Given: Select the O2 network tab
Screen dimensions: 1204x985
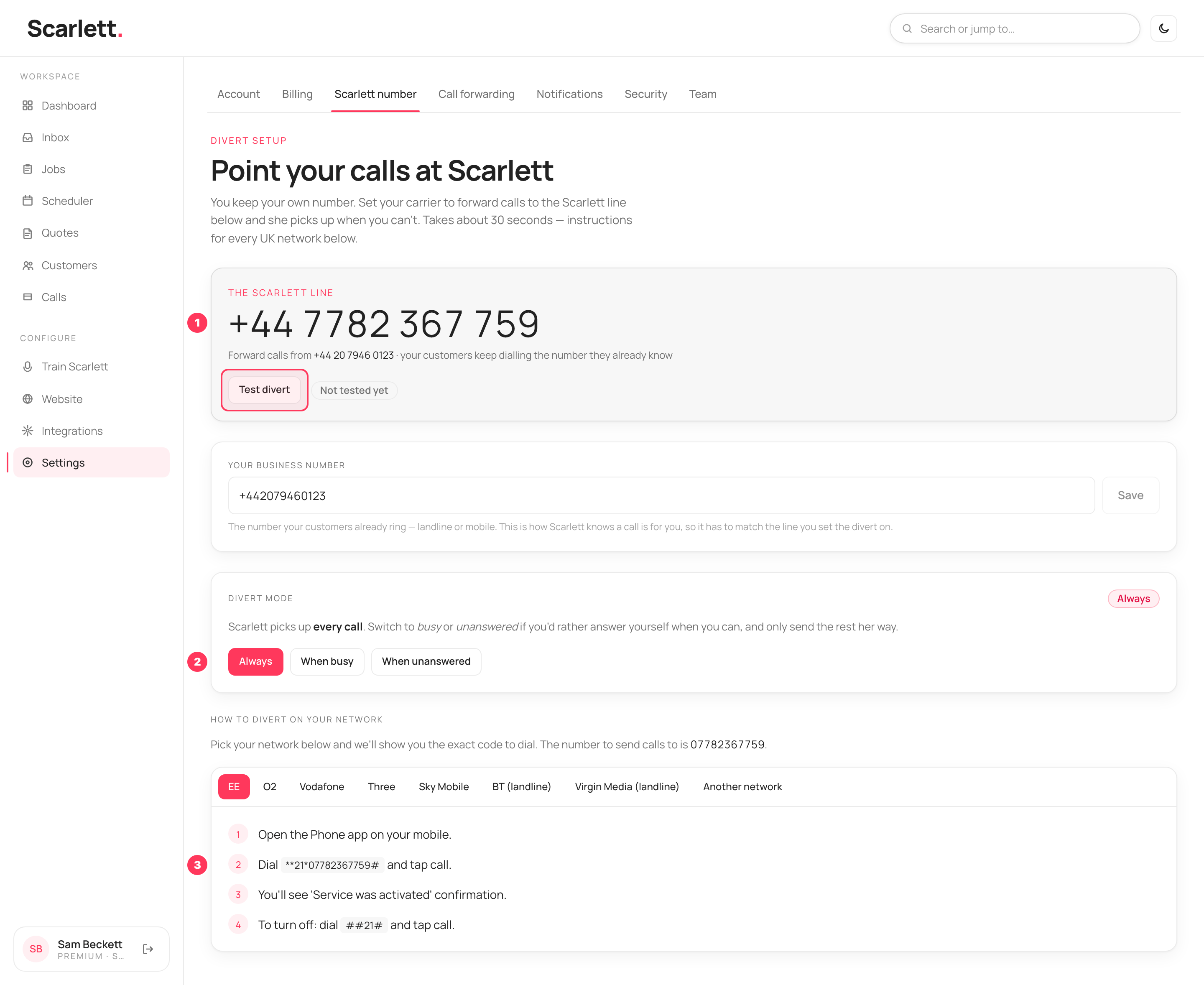Looking at the screenshot, I should 270,786.
